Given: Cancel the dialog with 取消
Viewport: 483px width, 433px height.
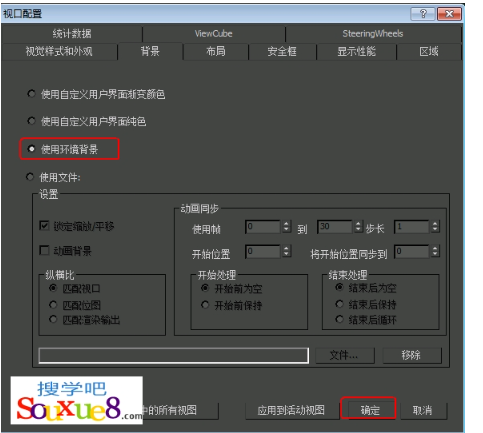Looking at the screenshot, I should (x=423, y=410).
